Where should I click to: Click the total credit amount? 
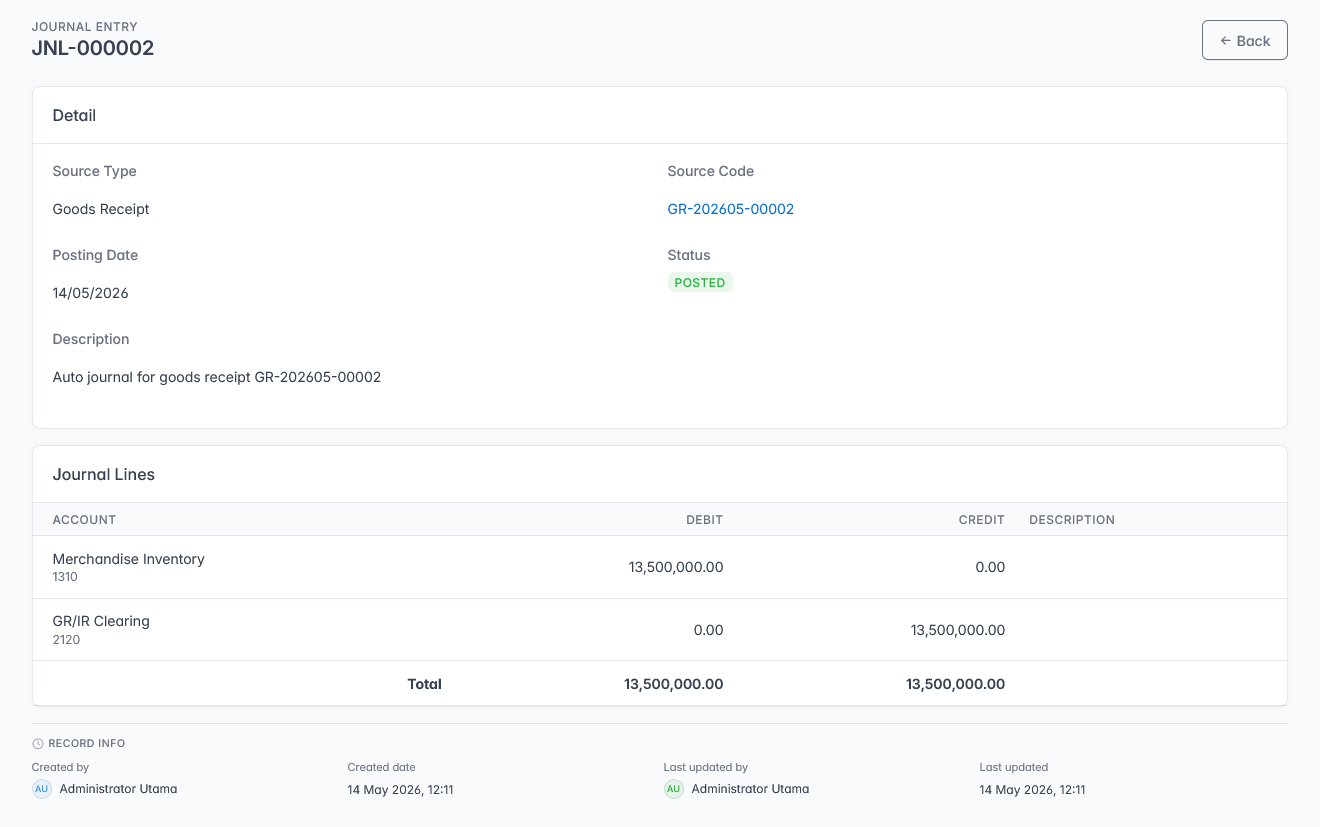(956, 684)
